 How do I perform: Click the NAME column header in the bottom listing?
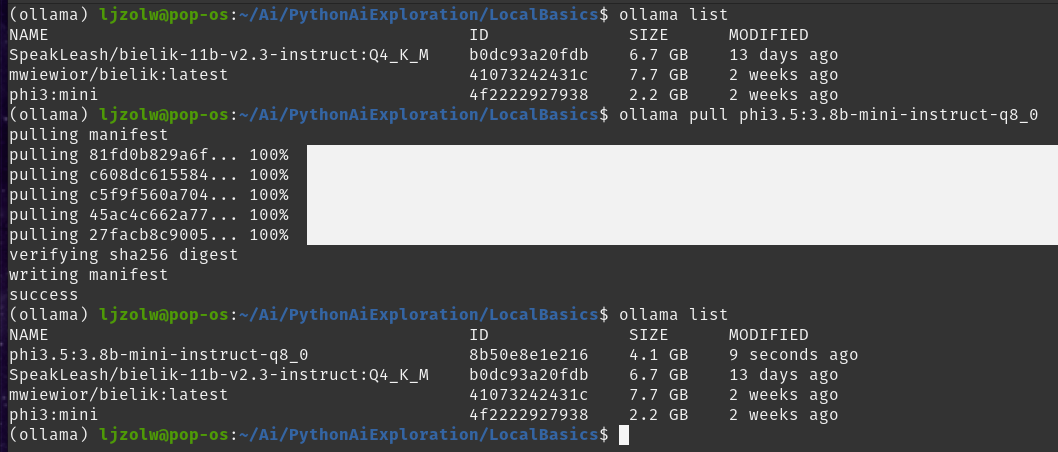(28, 335)
